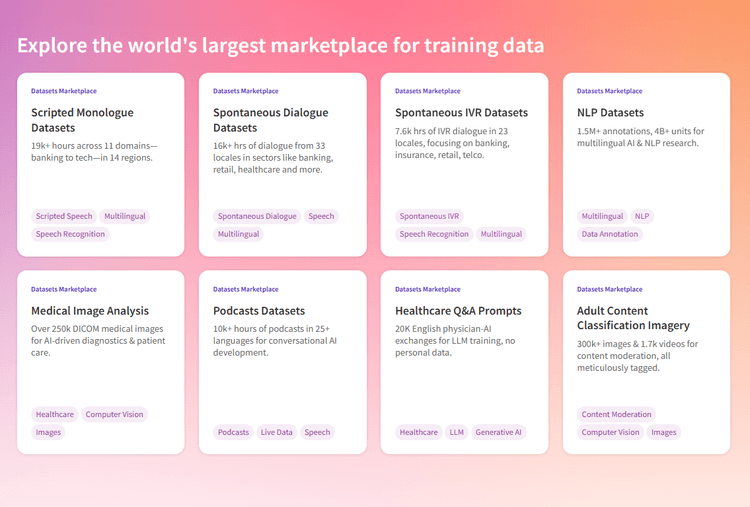Image resolution: width=750 pixels, height=507 pixels.
Task: Click the Spontaneous IVR tag pill
Action: click(429, 216)
